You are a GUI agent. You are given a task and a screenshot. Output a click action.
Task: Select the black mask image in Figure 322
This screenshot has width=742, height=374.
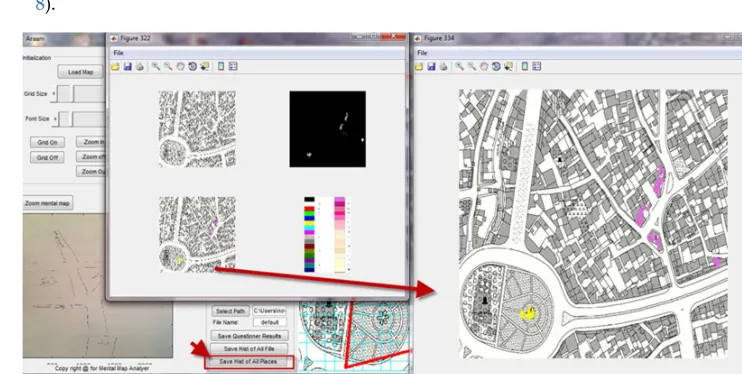[x=327, y=129]
